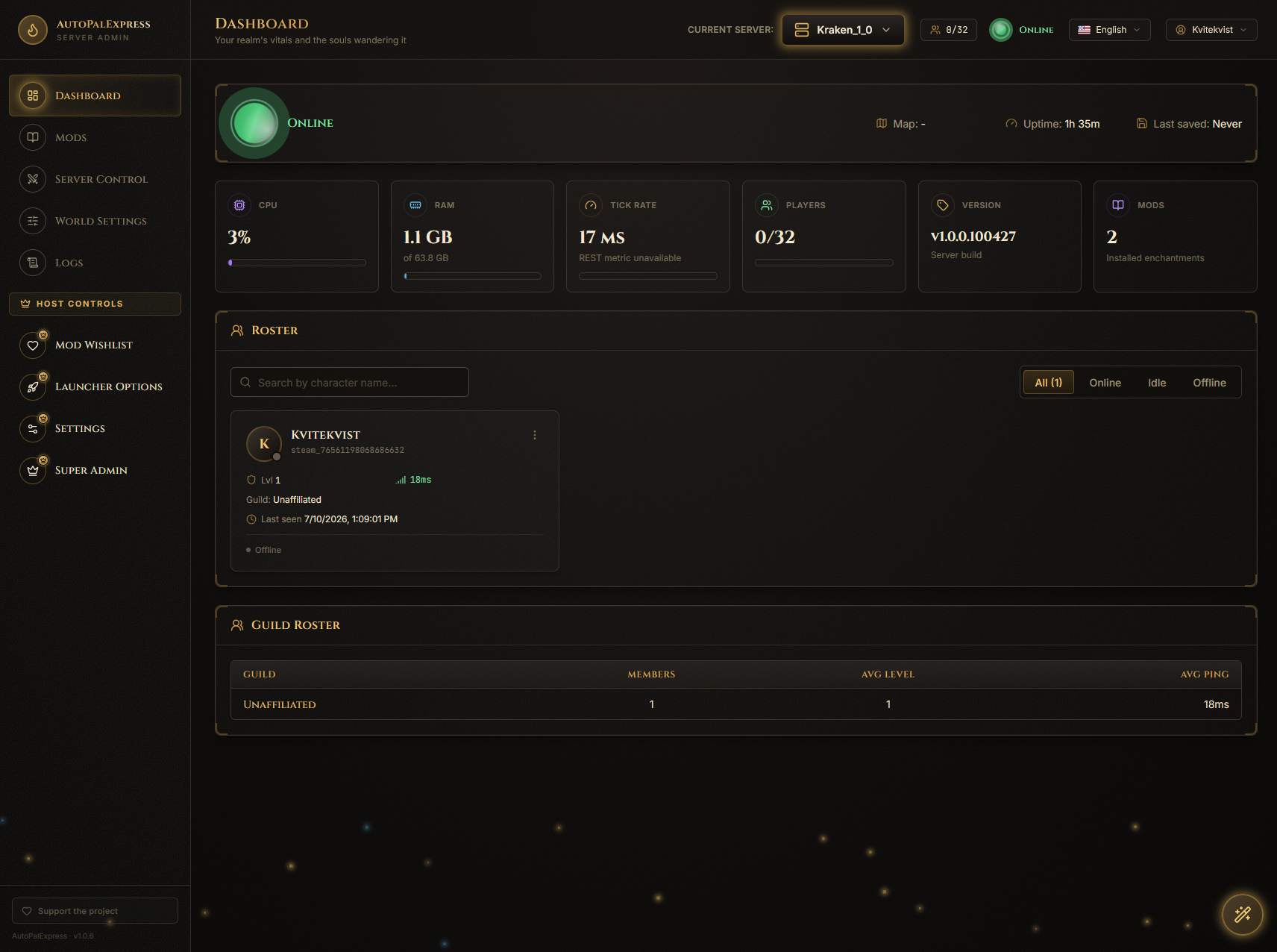Open the Dashboard sidebar item
This screenshot has width=1277, height=952.
click(x=95, y=95)
